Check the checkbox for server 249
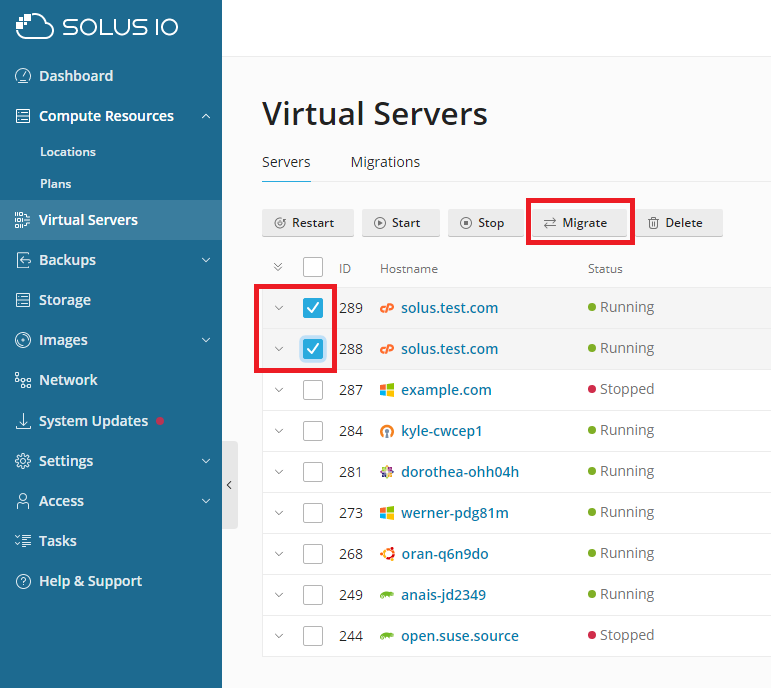The image size is (771, 688). click(313, 595)
